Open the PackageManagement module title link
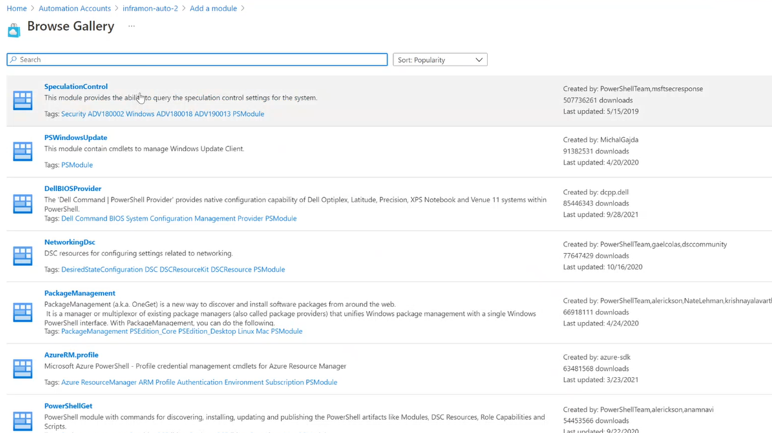The image size is (772, 433). (80, 293)
